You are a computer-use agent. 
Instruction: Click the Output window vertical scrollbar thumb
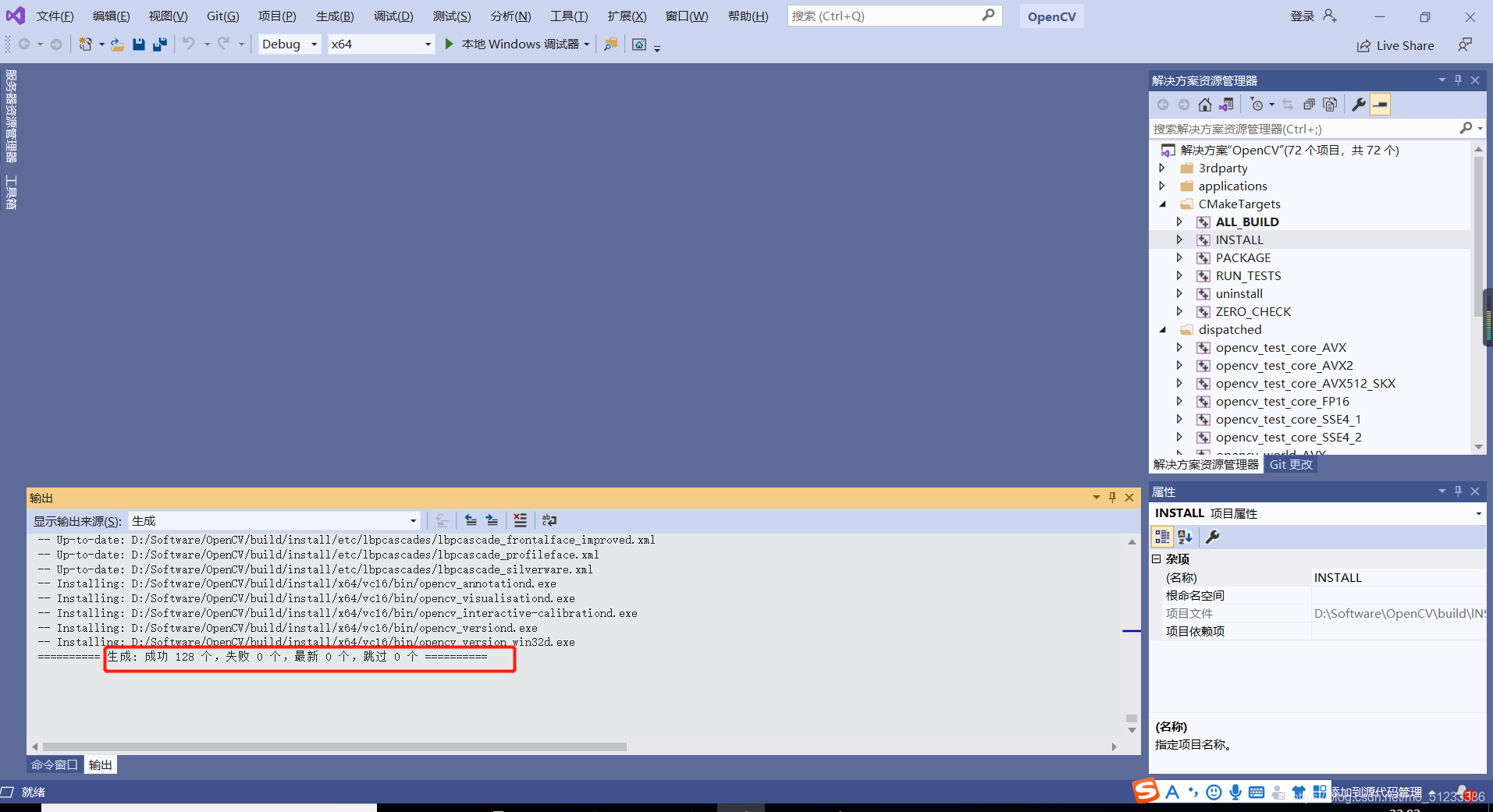click(x=1131, y=718)
